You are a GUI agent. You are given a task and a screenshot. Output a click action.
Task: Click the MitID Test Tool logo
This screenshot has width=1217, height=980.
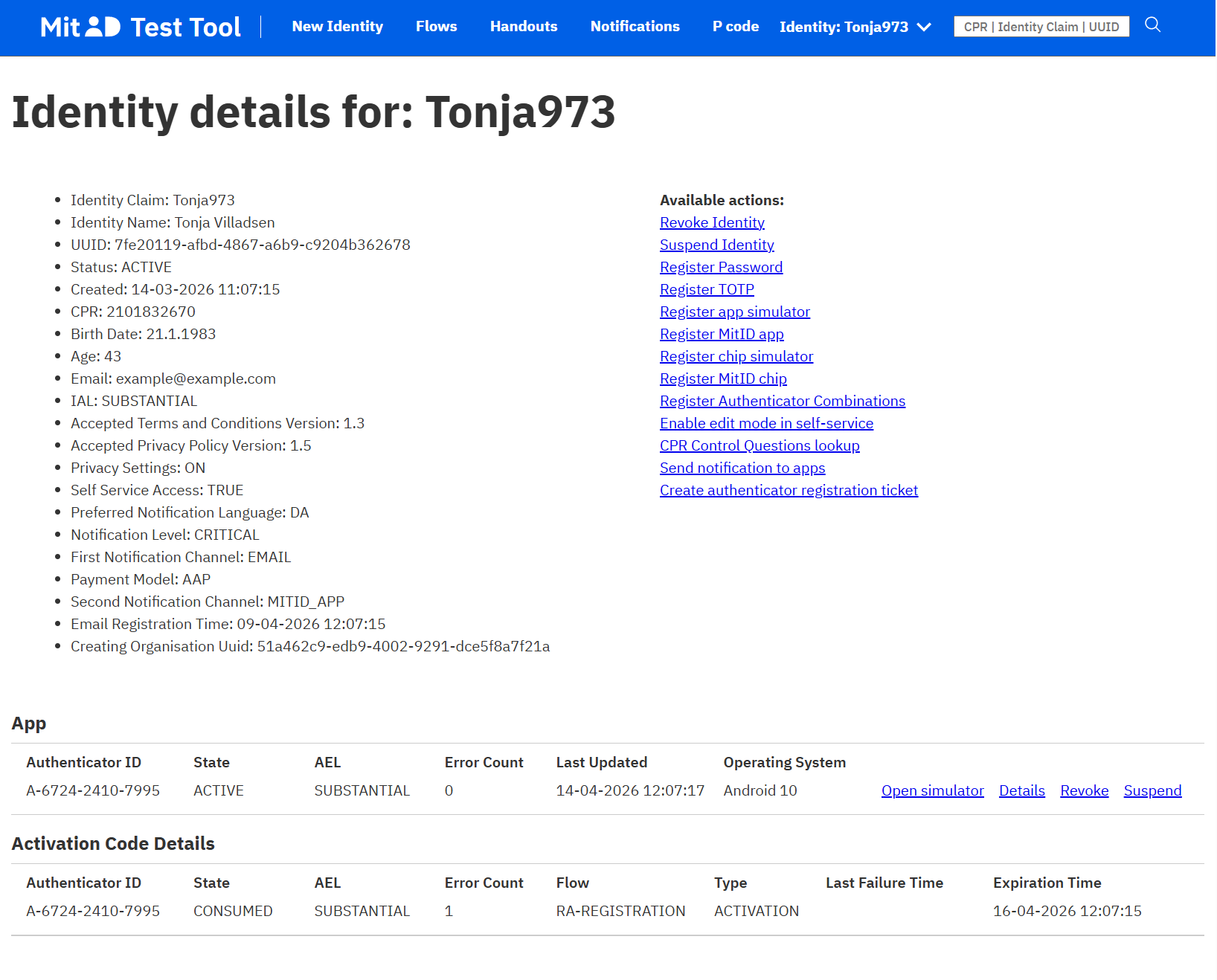point(140,27)
